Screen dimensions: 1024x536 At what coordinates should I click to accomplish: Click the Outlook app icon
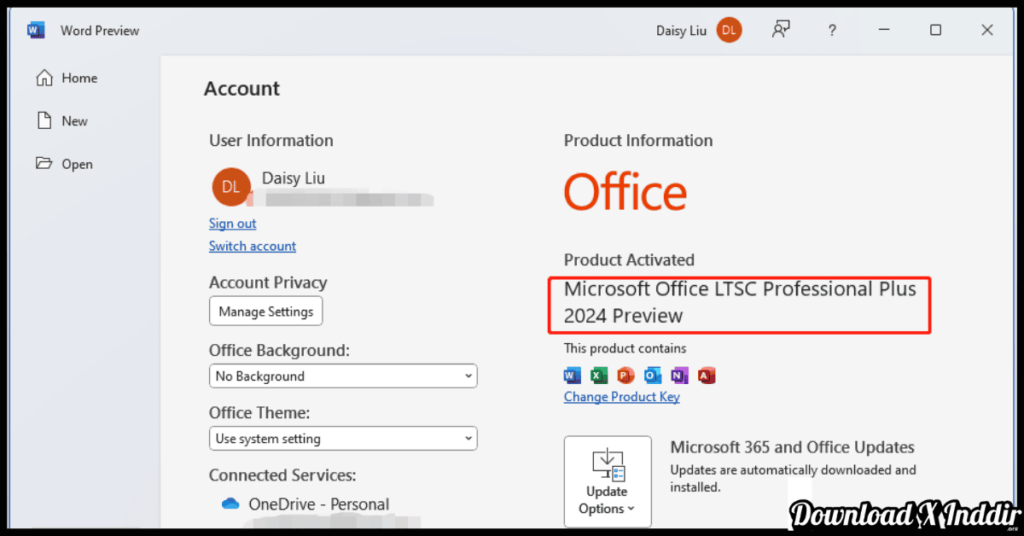tap(652, 375)
